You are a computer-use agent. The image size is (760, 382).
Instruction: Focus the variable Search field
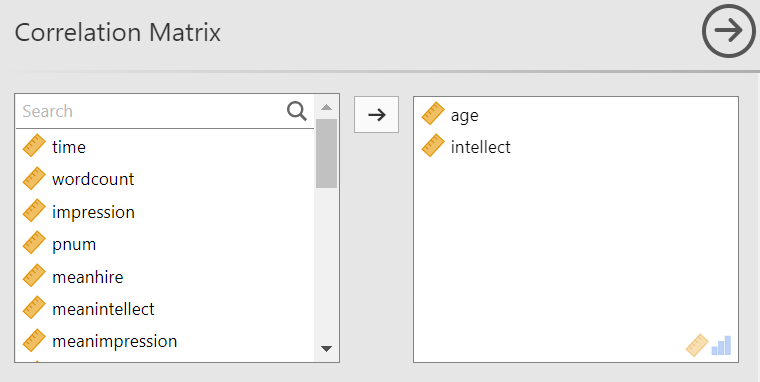(151, 111)
